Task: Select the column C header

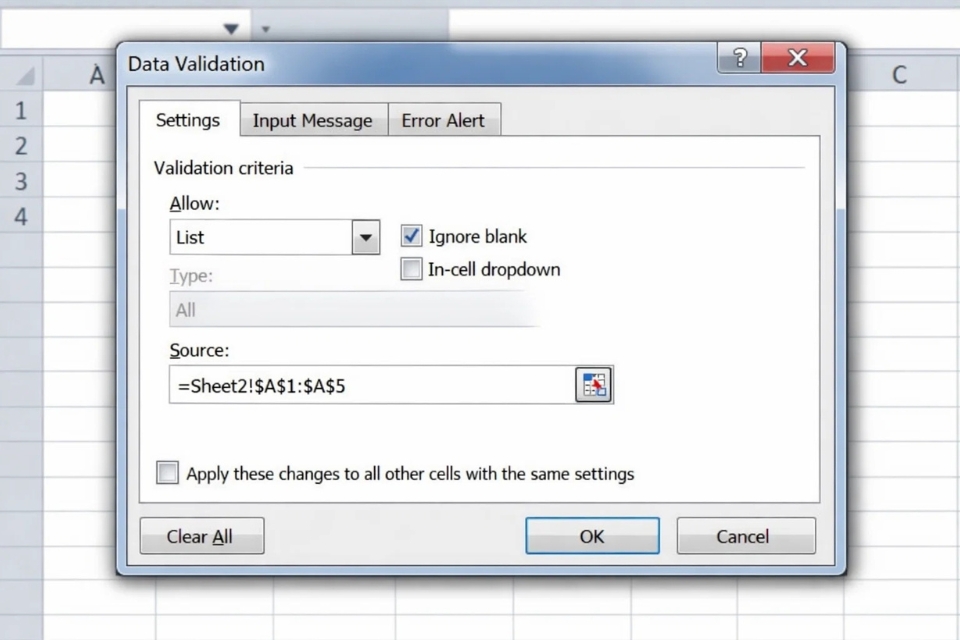Action: pyautogui.click(x=898, y=74)
